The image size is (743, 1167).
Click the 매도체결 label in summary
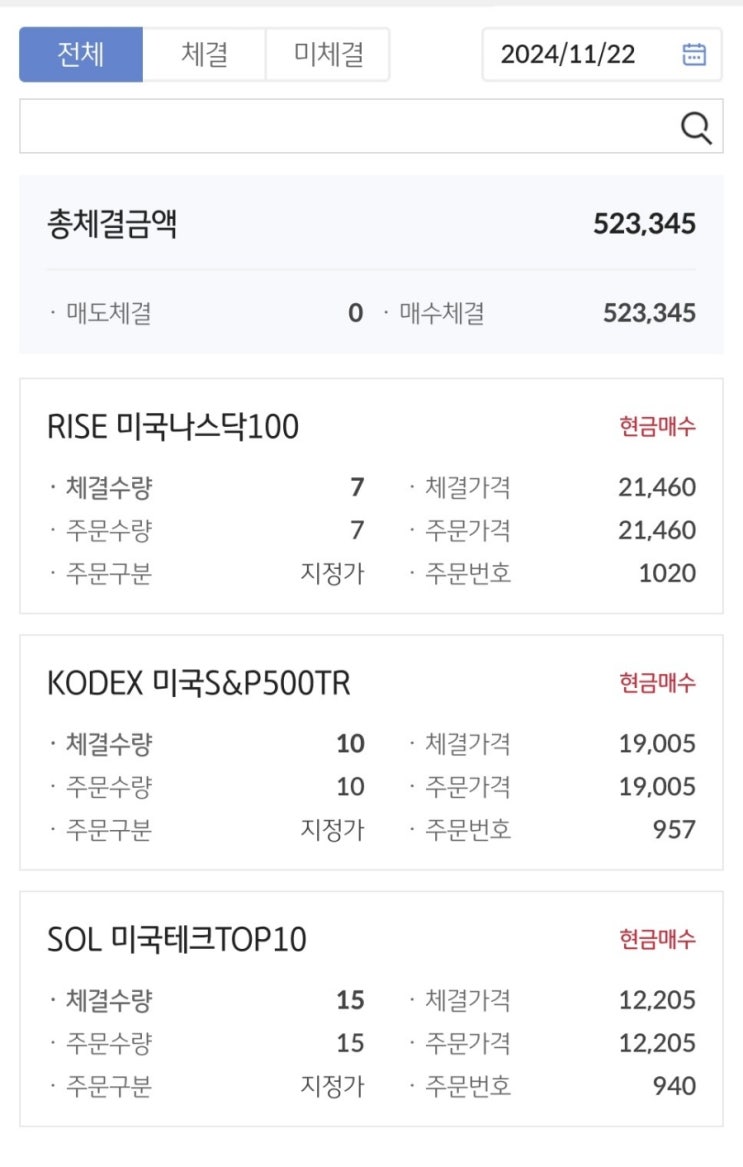point(108,313)
